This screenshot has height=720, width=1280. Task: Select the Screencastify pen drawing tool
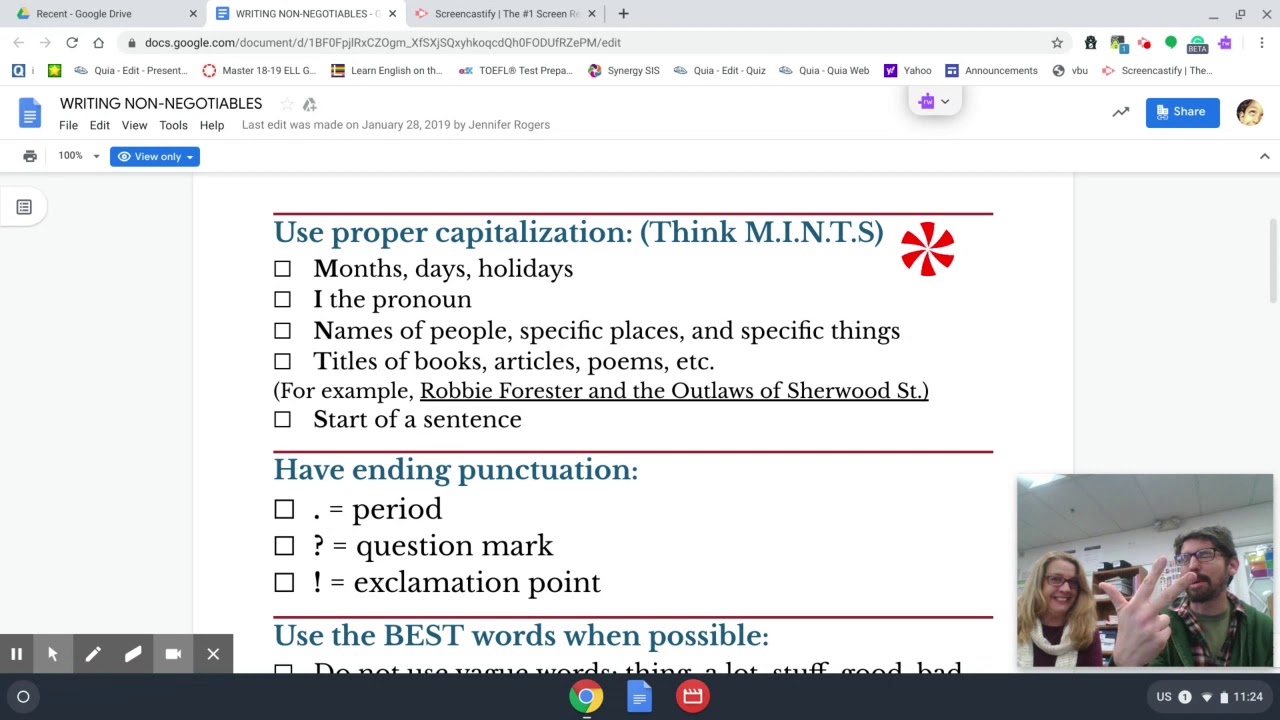click(x=93, y=654)
